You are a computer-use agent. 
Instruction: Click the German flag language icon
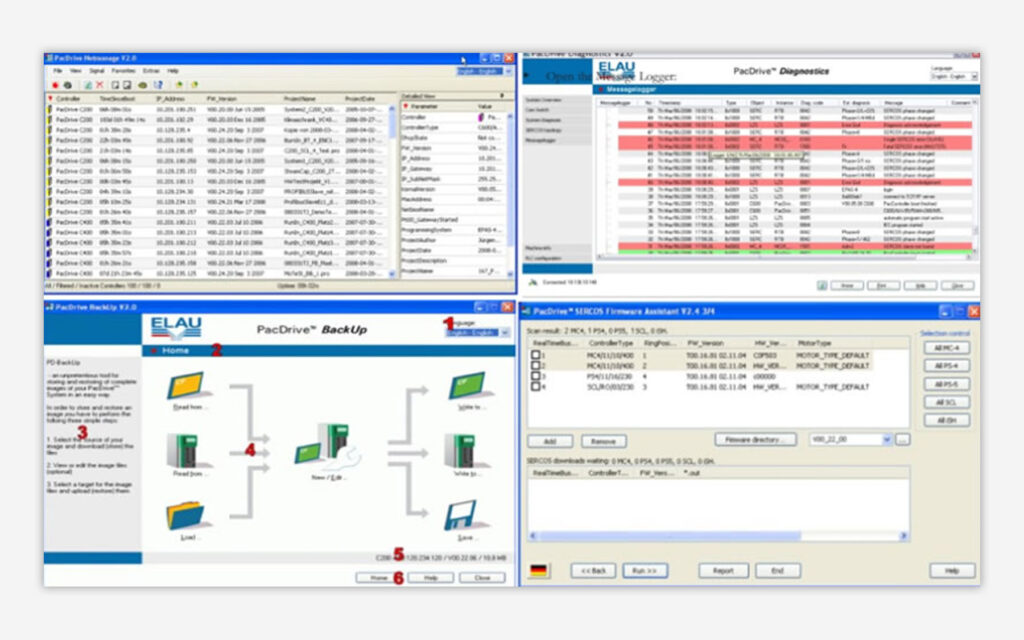tap(540, 570)
